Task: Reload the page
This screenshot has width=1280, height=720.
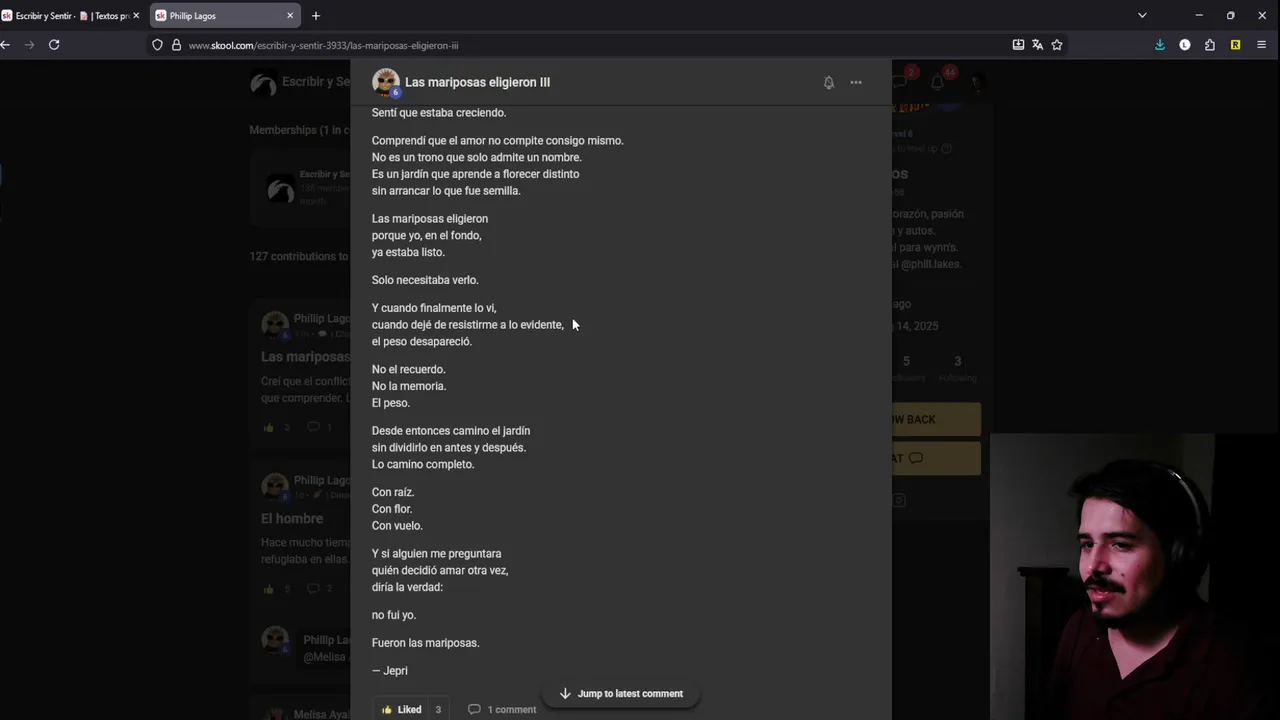Action: 54,45
